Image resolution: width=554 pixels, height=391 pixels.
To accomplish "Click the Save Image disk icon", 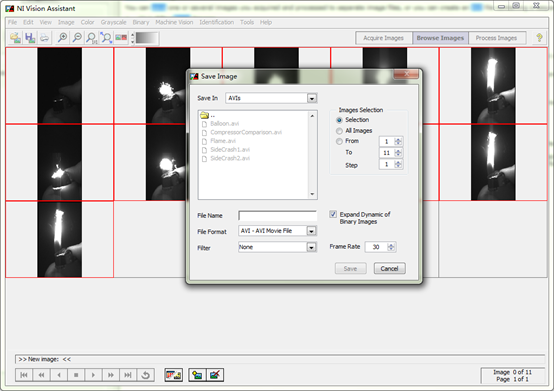I will tap(30, 38).
